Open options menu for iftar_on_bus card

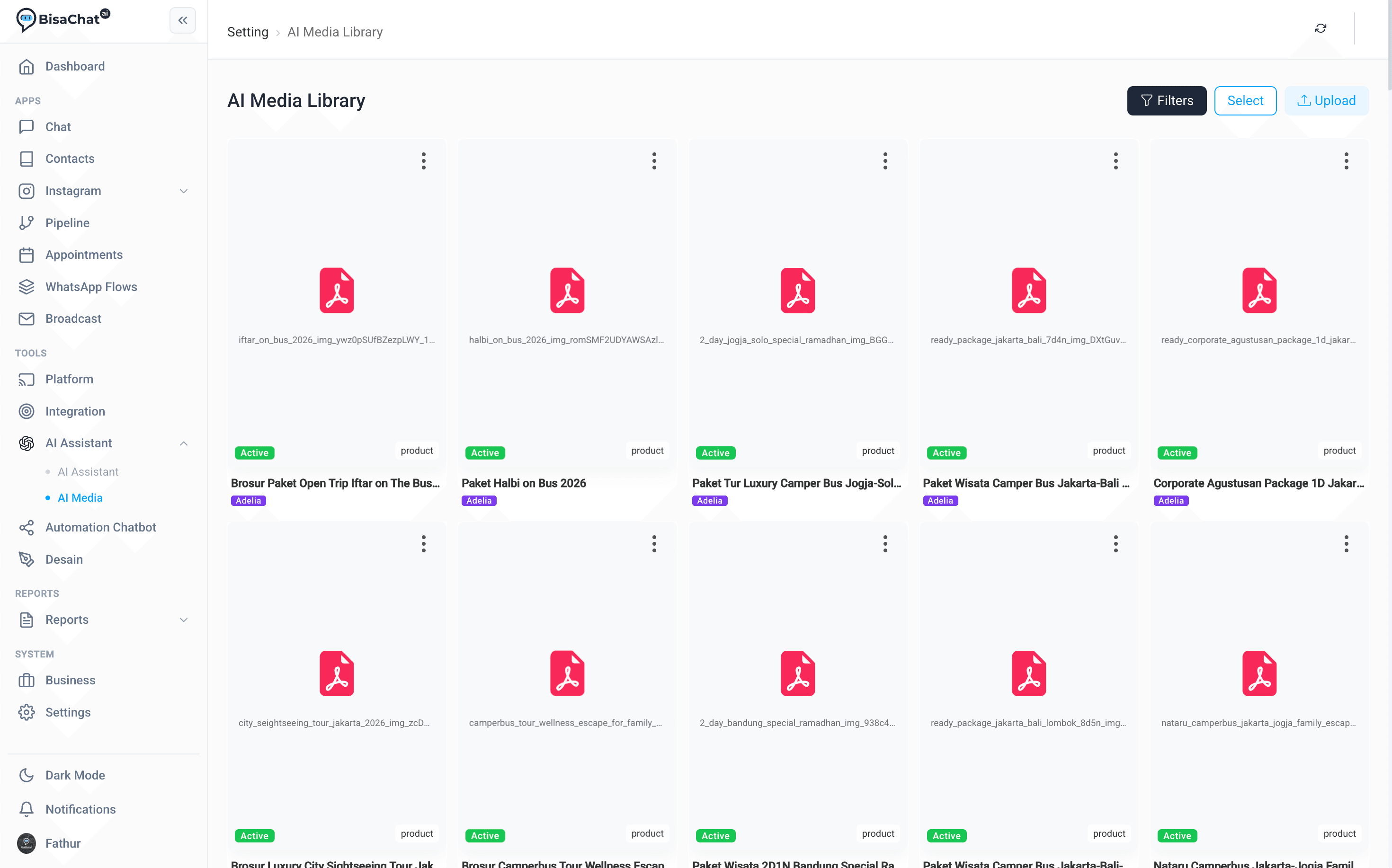423,161
